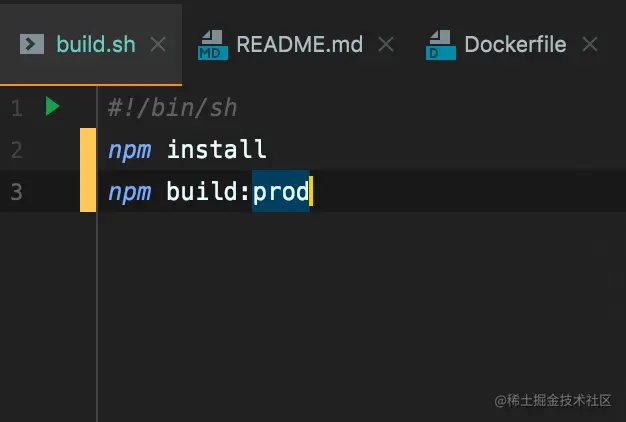
Task: Click line number 1 in gutter
Action: click(x=17, y=108)
